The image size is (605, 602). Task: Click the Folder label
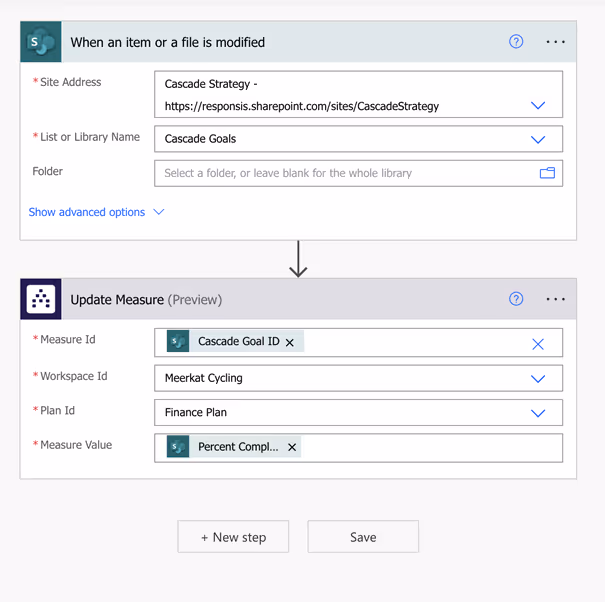[47, 171]
